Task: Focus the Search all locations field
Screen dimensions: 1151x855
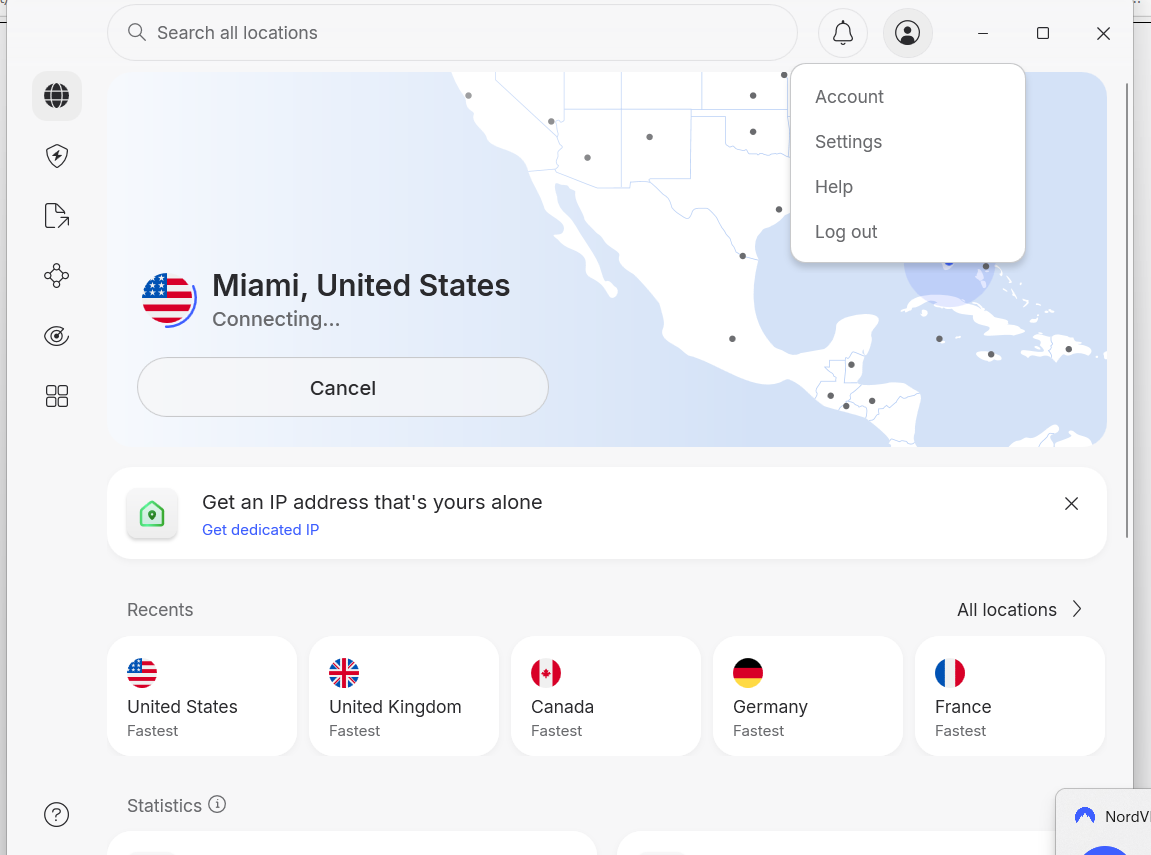Action: click(450, 33)
